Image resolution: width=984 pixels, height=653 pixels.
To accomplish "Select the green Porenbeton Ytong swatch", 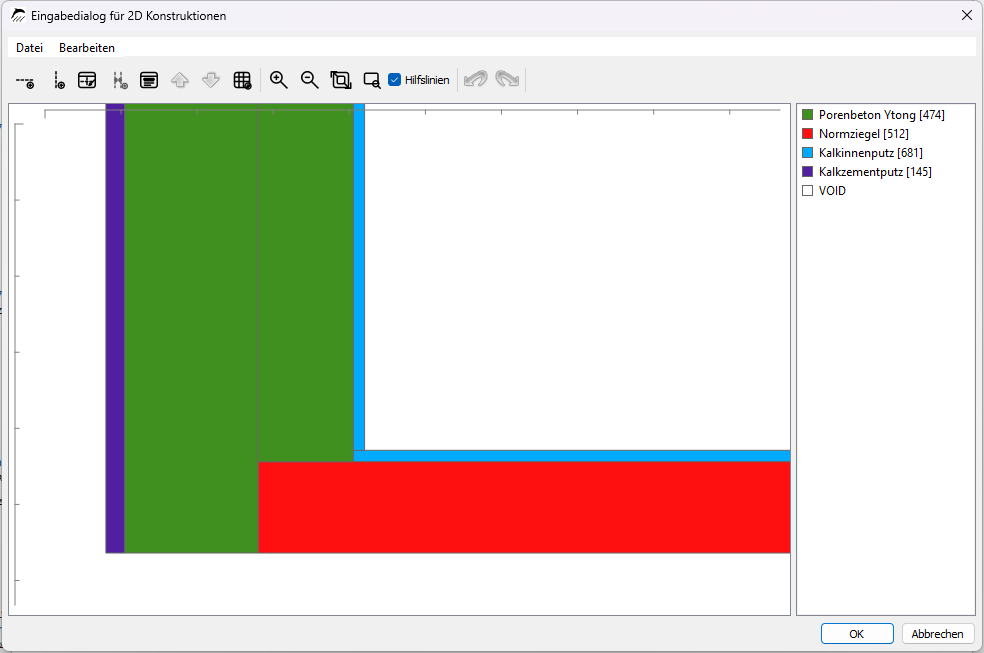I will (808, 115).
